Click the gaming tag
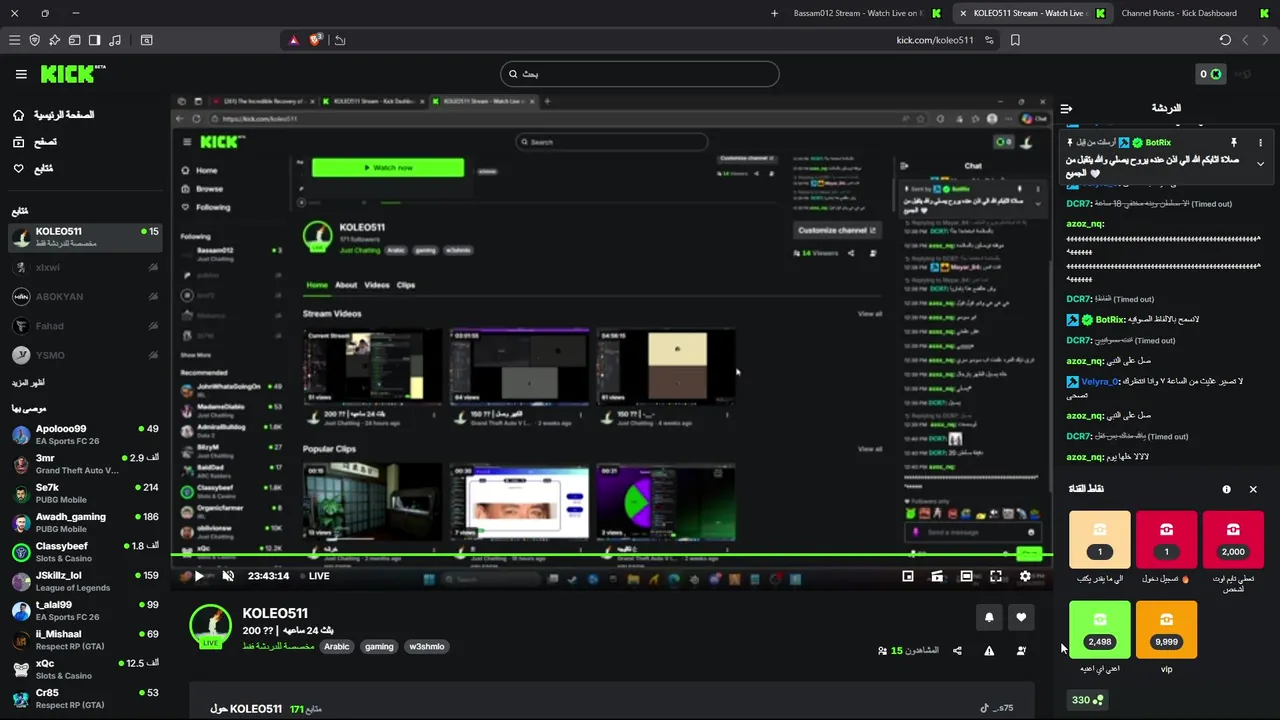Image resolution: width=1280 pixels, height=720 pixels. [x=379, y=647]
